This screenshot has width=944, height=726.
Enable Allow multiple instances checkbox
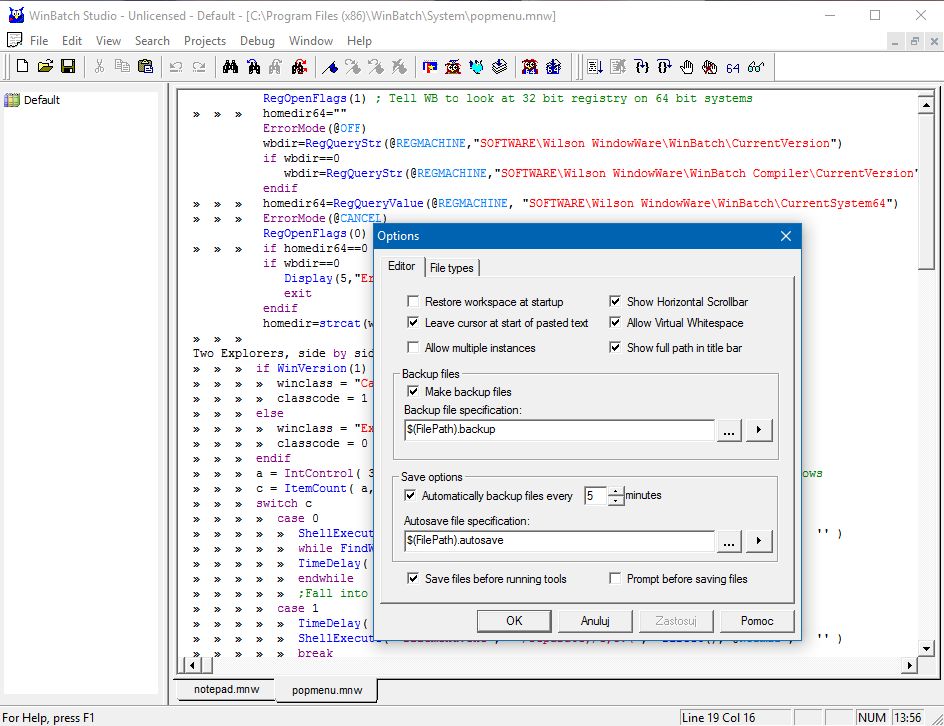point(413,347)
